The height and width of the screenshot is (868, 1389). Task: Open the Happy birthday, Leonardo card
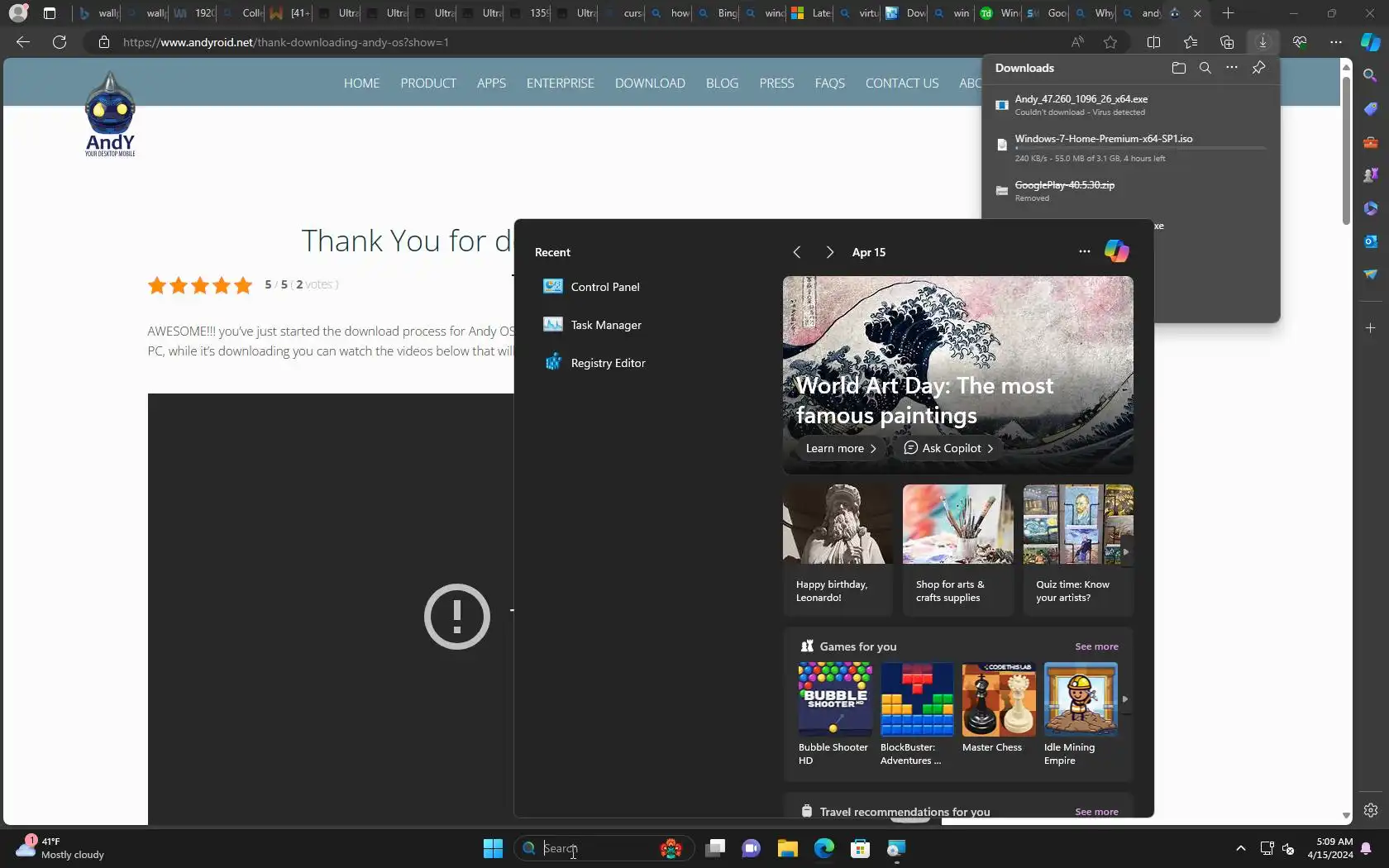(838, 550)
